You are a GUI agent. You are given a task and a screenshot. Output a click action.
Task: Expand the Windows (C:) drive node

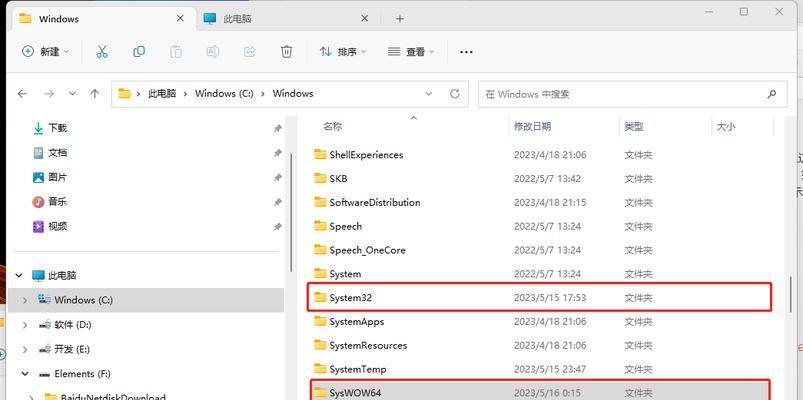[x=25, y=300]
